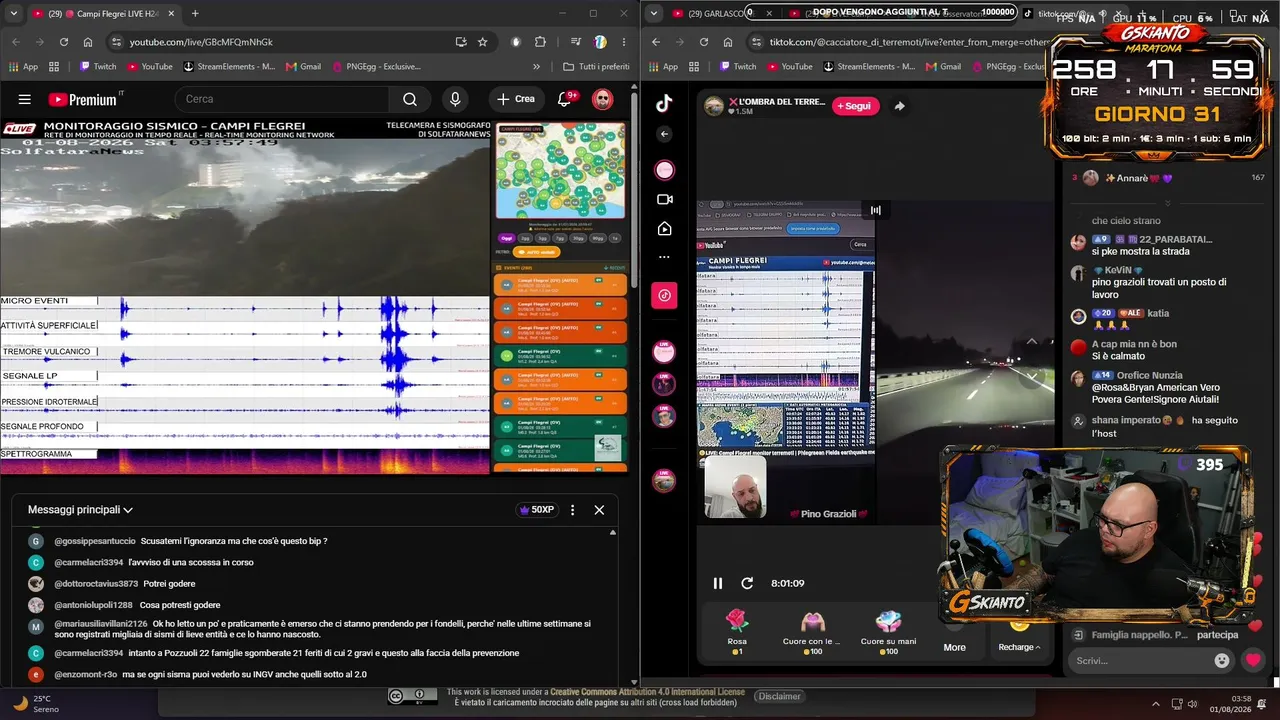This screenshot has height=720, width=1280.
Task: Share the TikTok live with arrow icon
Action: point(899,106)
